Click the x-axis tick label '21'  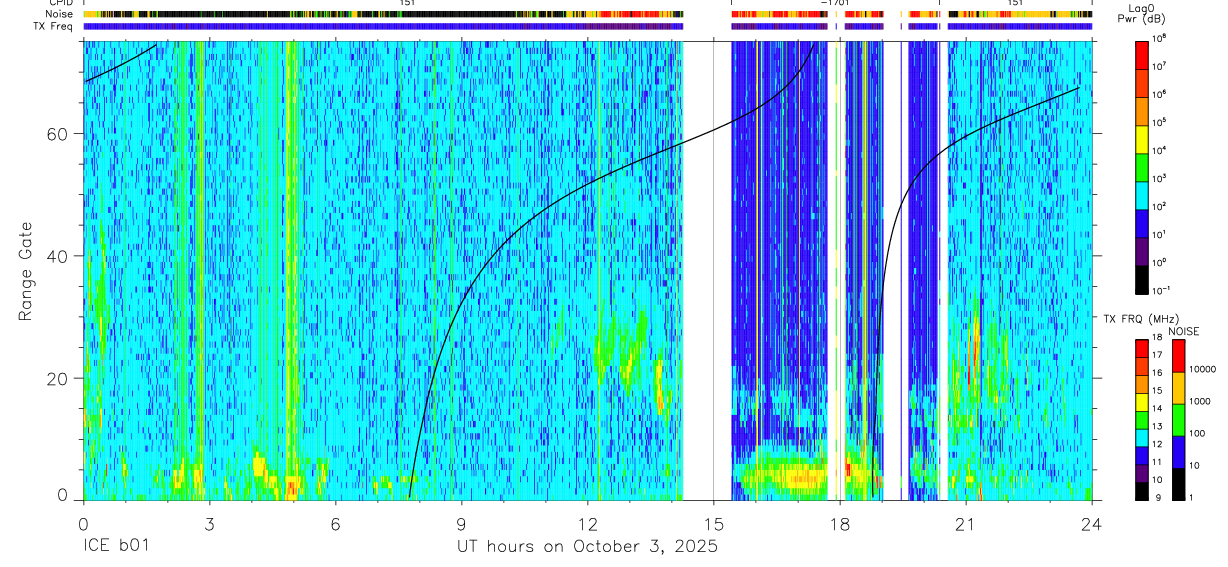[x=965, y=523]
